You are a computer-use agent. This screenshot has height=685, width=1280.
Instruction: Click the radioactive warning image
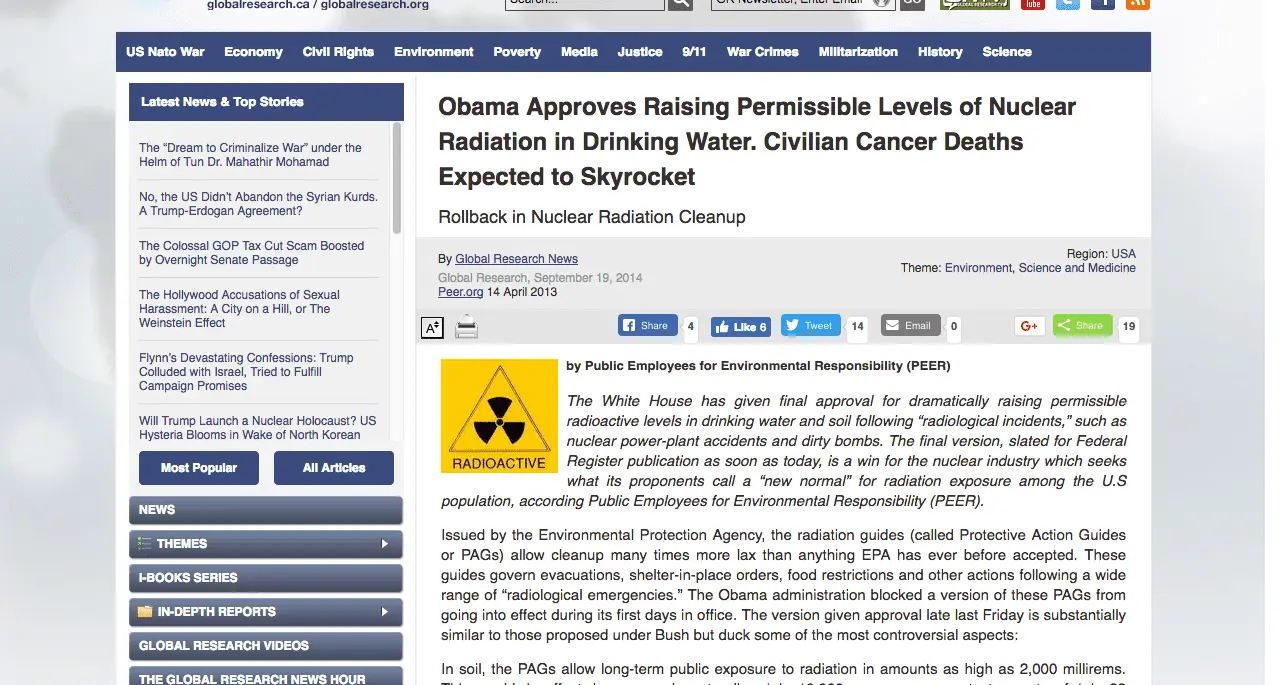(499, 415)
